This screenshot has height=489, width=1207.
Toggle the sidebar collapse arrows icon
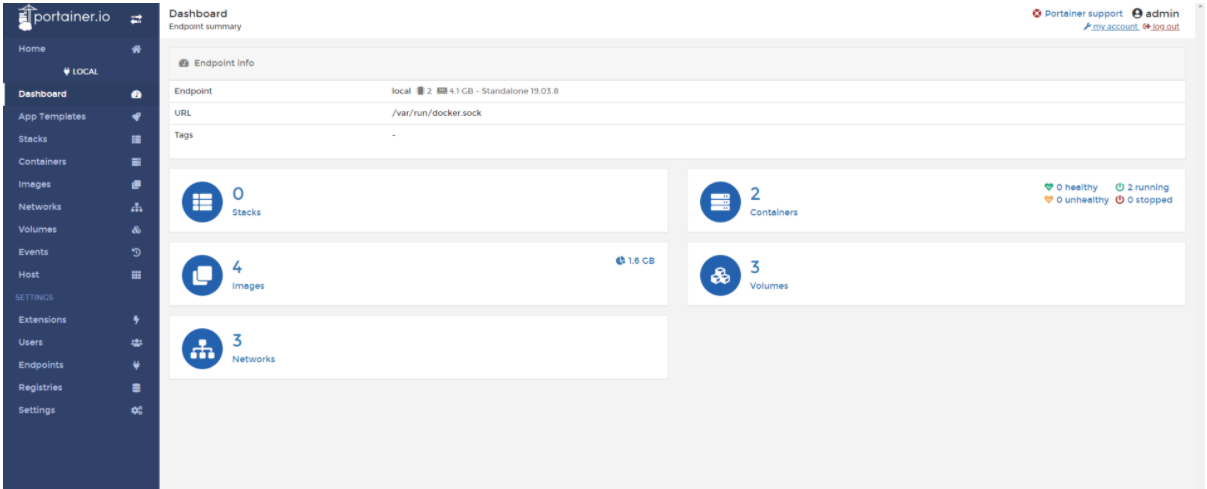coord(137,19)
